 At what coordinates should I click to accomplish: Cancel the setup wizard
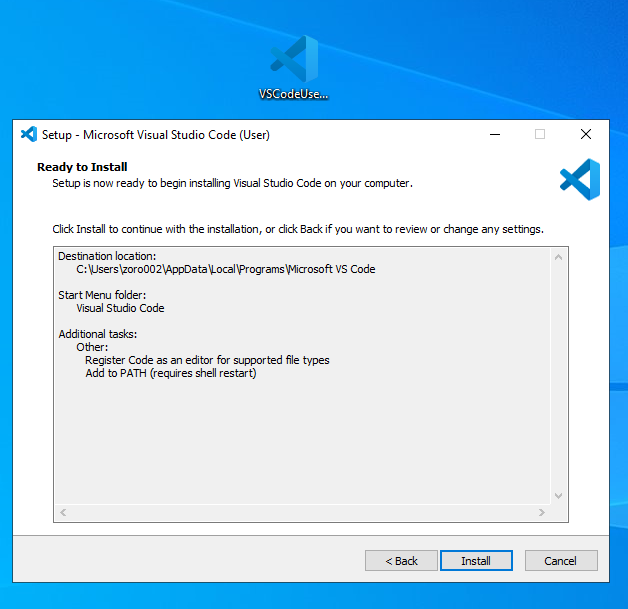click(x=561, y=561)
